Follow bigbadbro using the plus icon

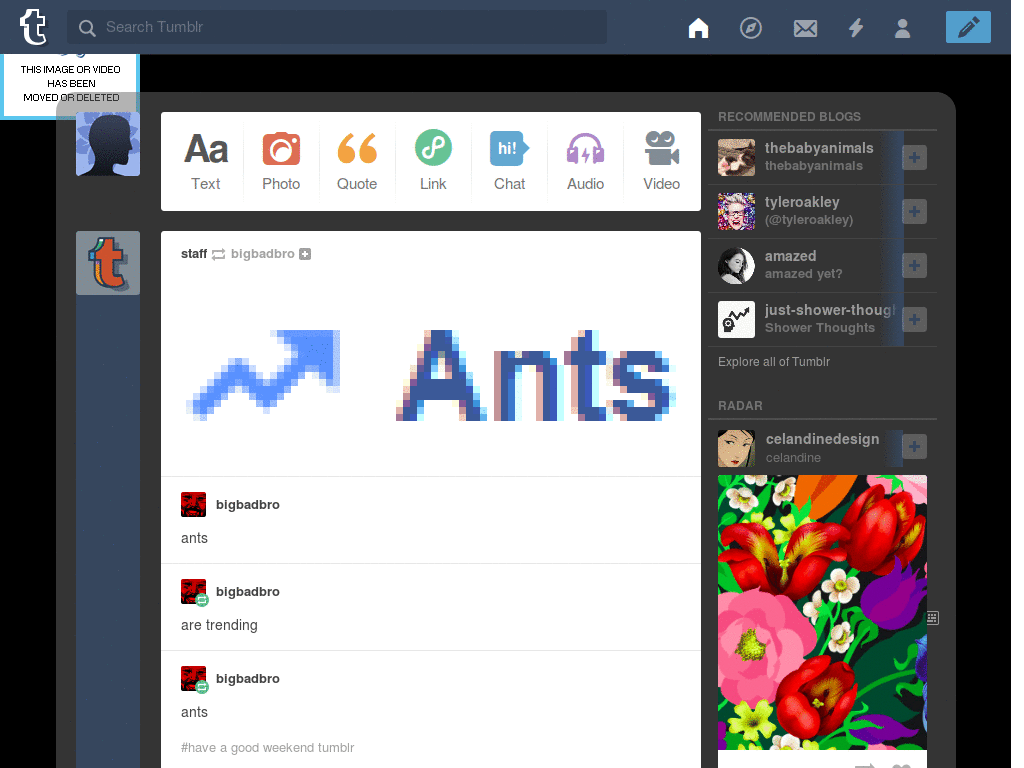305,254
